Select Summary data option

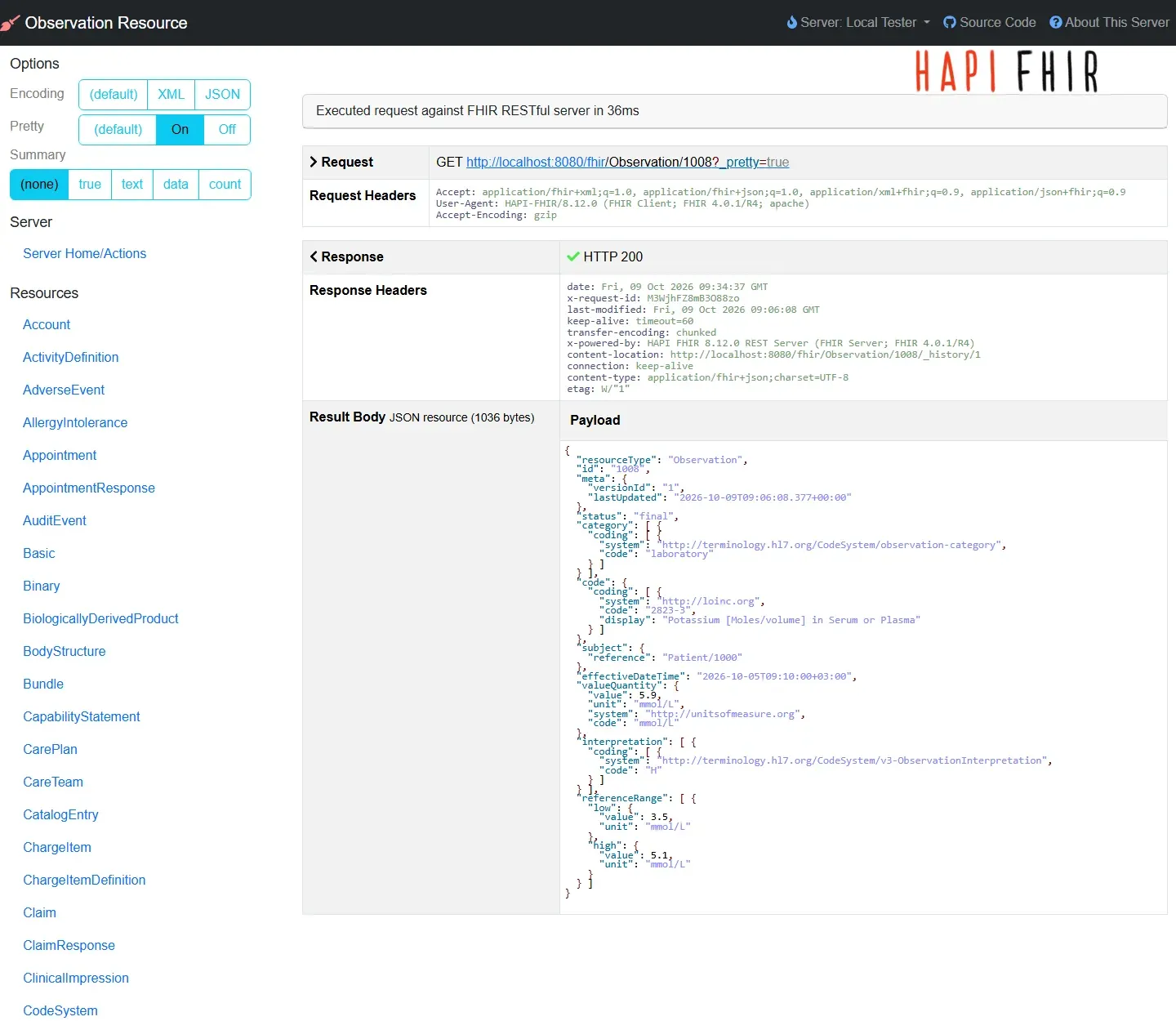(x=176, y=185)
